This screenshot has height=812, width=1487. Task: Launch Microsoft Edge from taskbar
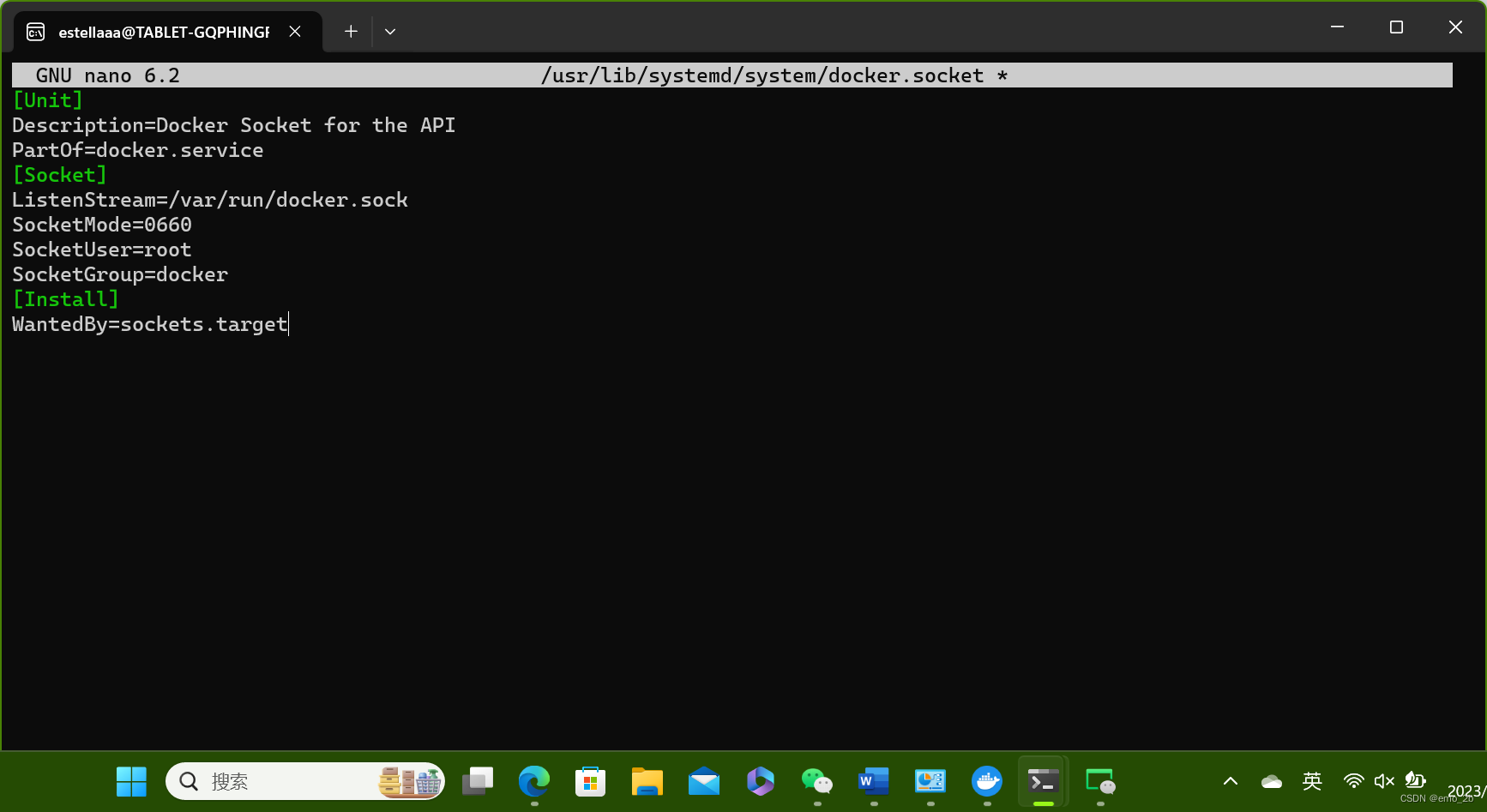click(x=534, y=781)
